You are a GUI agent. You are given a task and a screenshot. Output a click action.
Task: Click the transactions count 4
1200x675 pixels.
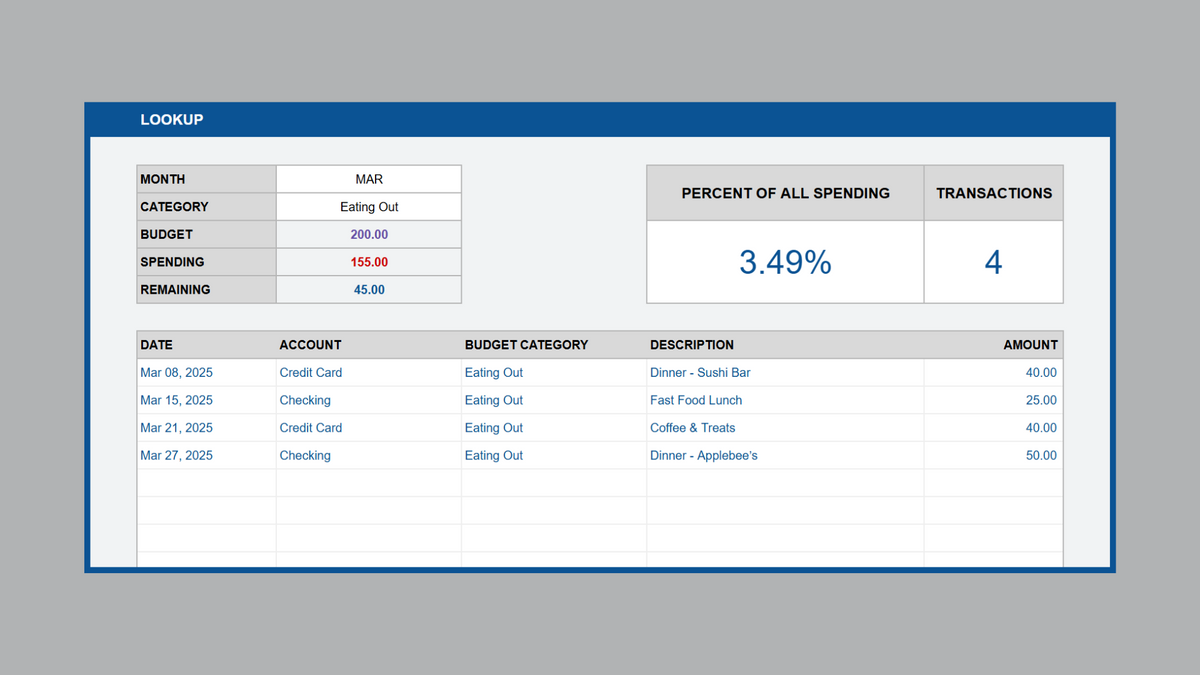[x=994, y=262]
